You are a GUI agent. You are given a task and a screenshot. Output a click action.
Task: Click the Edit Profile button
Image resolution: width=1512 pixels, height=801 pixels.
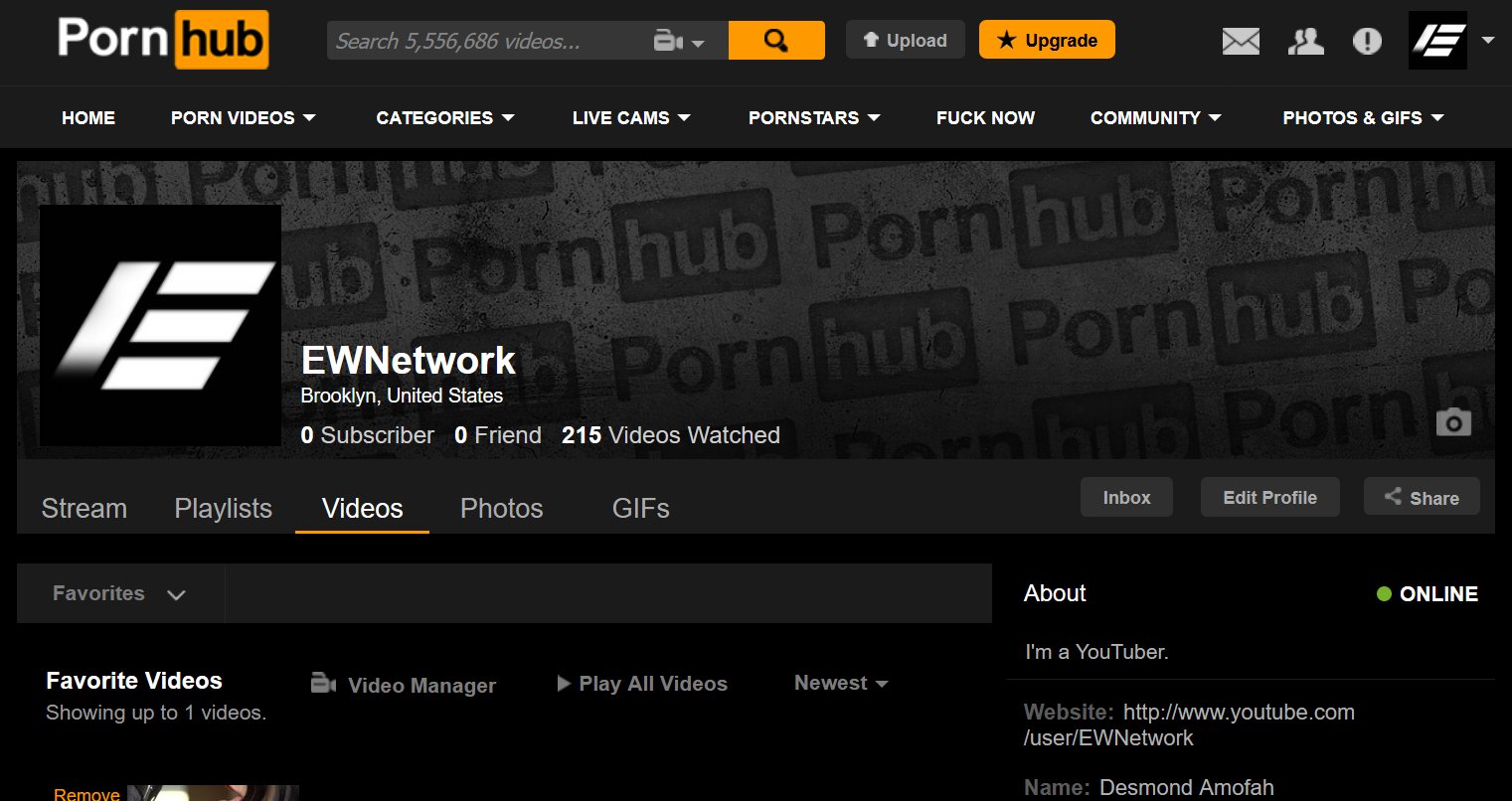coord(1269,497)
